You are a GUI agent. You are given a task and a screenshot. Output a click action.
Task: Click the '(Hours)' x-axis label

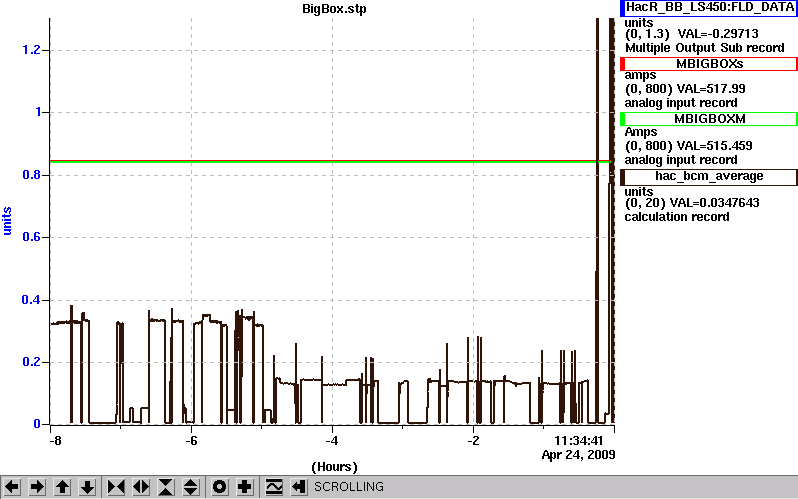334,467
